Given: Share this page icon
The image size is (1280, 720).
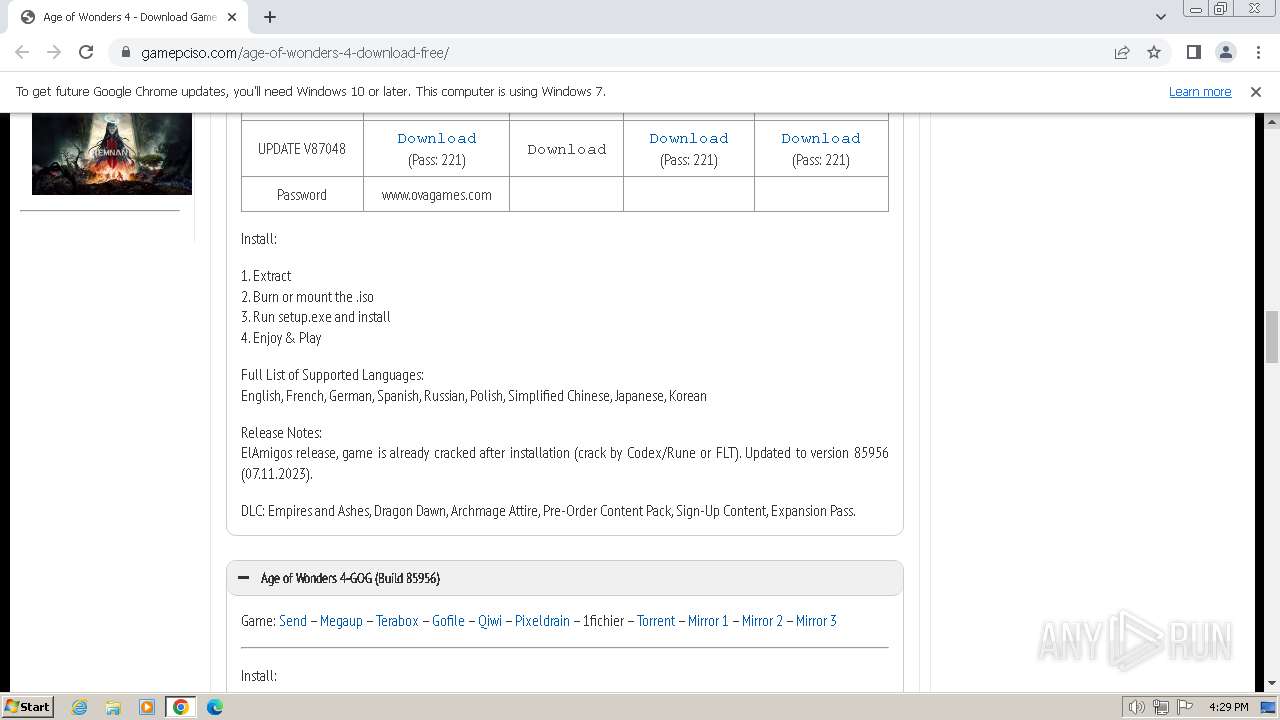Looking at the screenshot, I should coord(1122,52).
